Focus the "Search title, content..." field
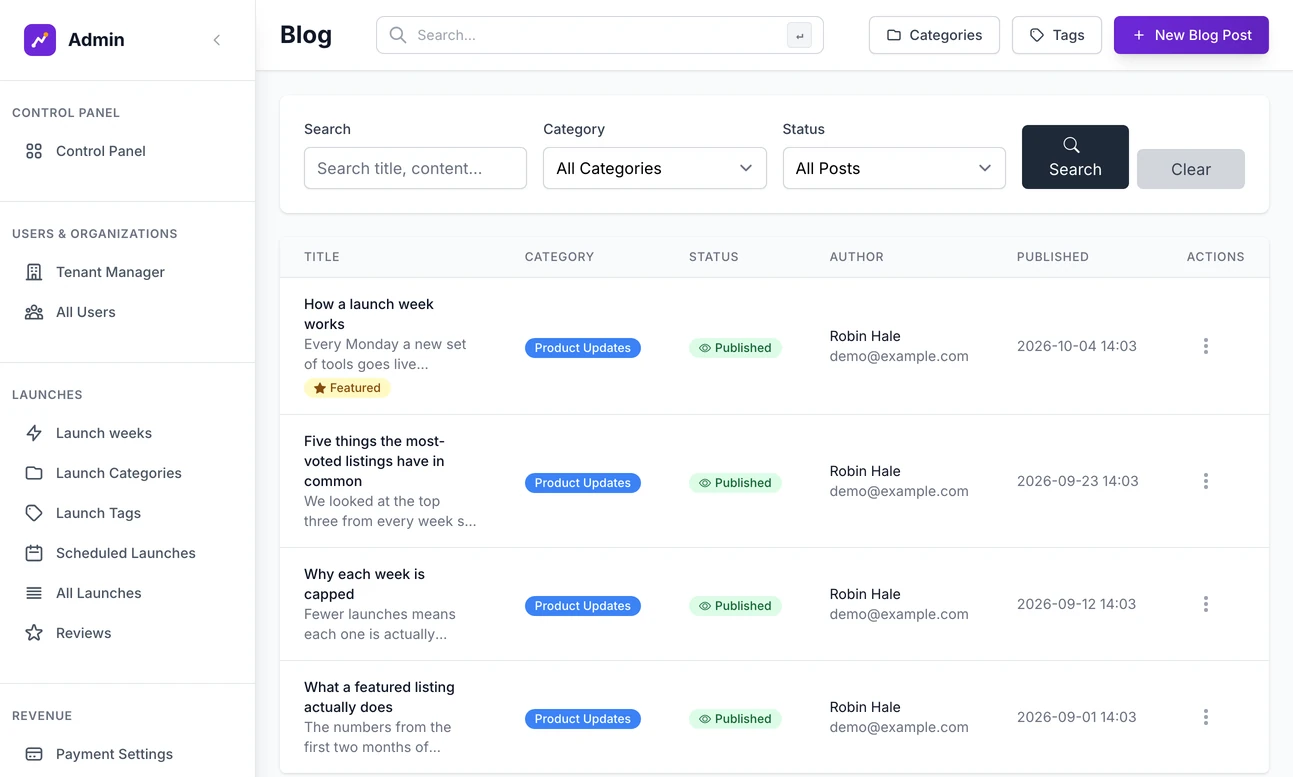 (415, 168)
